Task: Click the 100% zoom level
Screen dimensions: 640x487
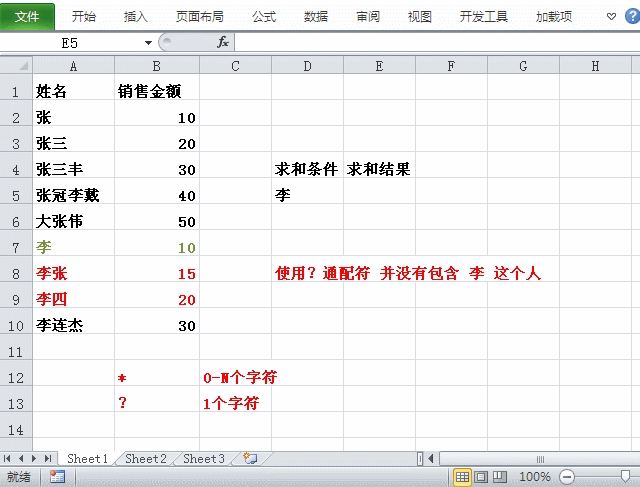Action: (535, 476)
